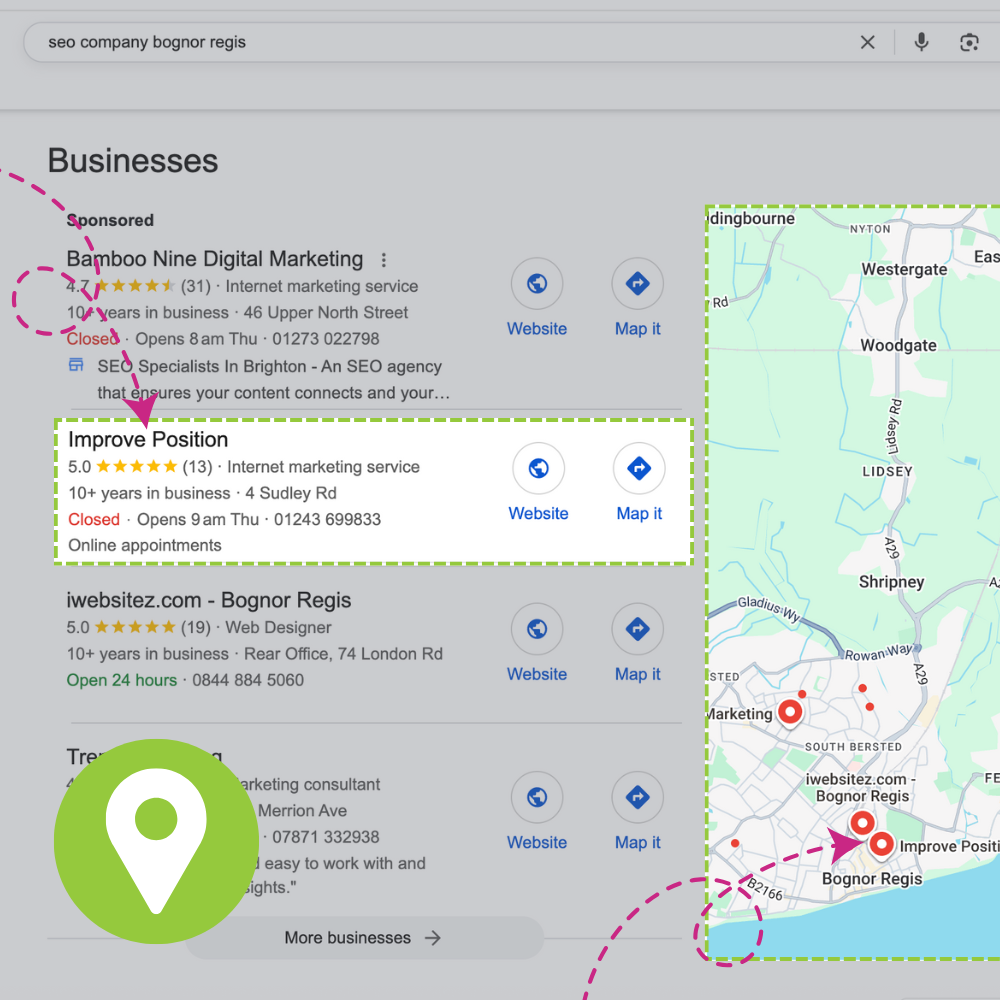Click into the search query input field
This screenshot has width=1000, height=1000.
tap(440, 42)
